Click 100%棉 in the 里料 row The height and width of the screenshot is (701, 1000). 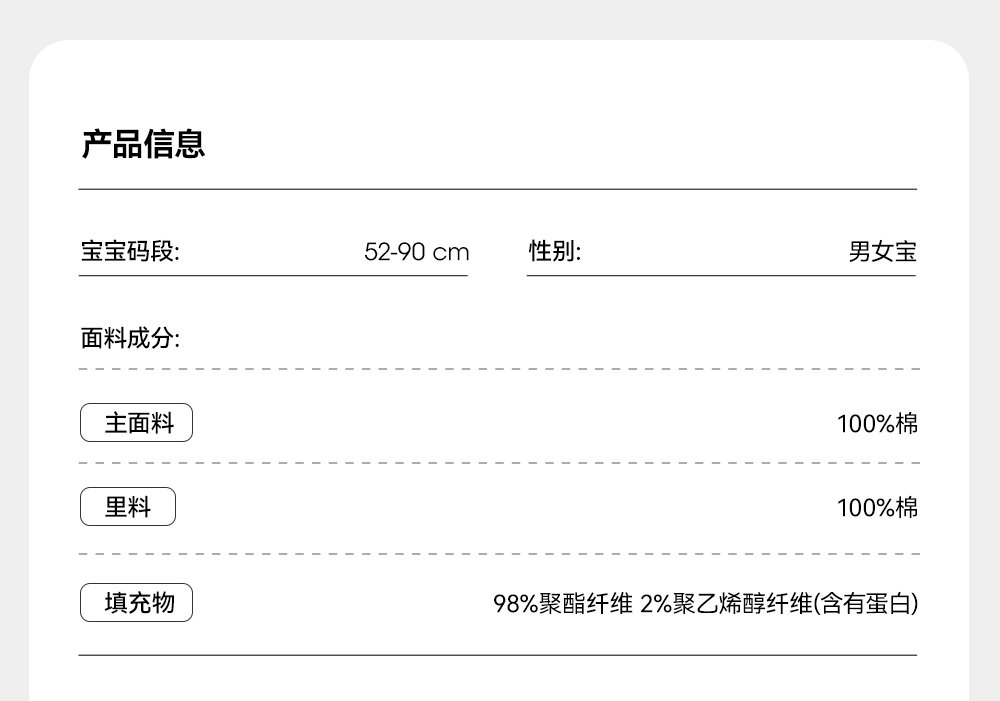877,508
